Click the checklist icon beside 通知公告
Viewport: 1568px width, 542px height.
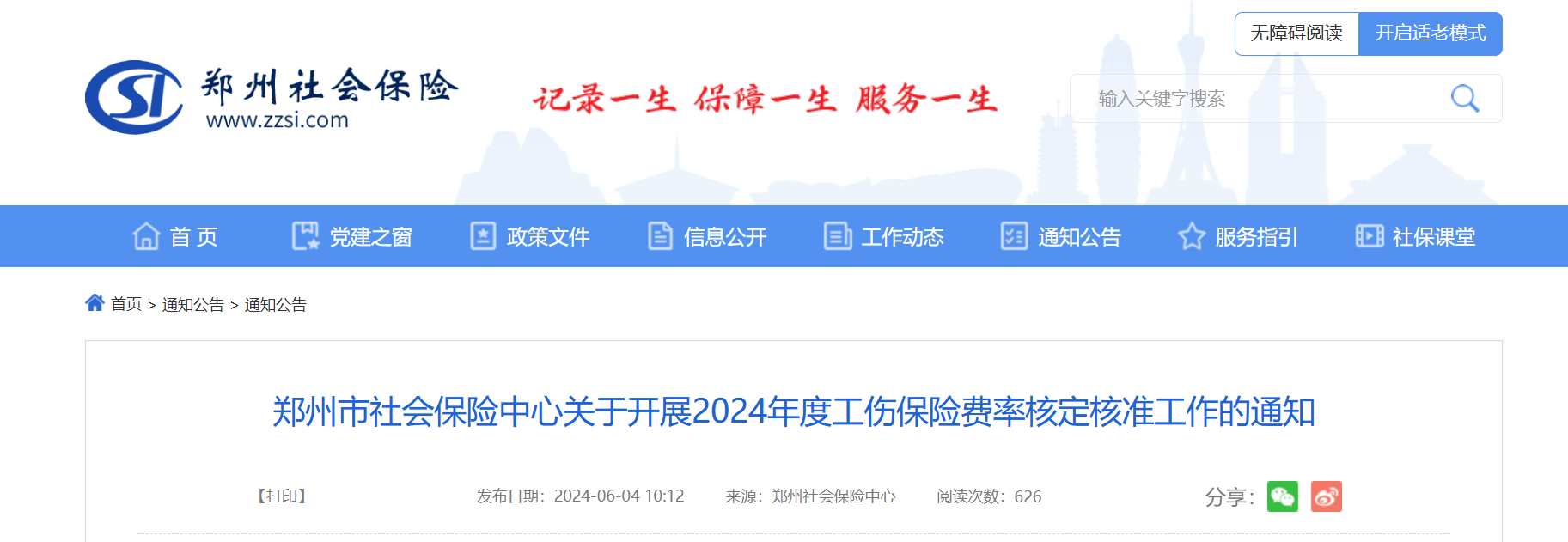tap(1014, 236)
